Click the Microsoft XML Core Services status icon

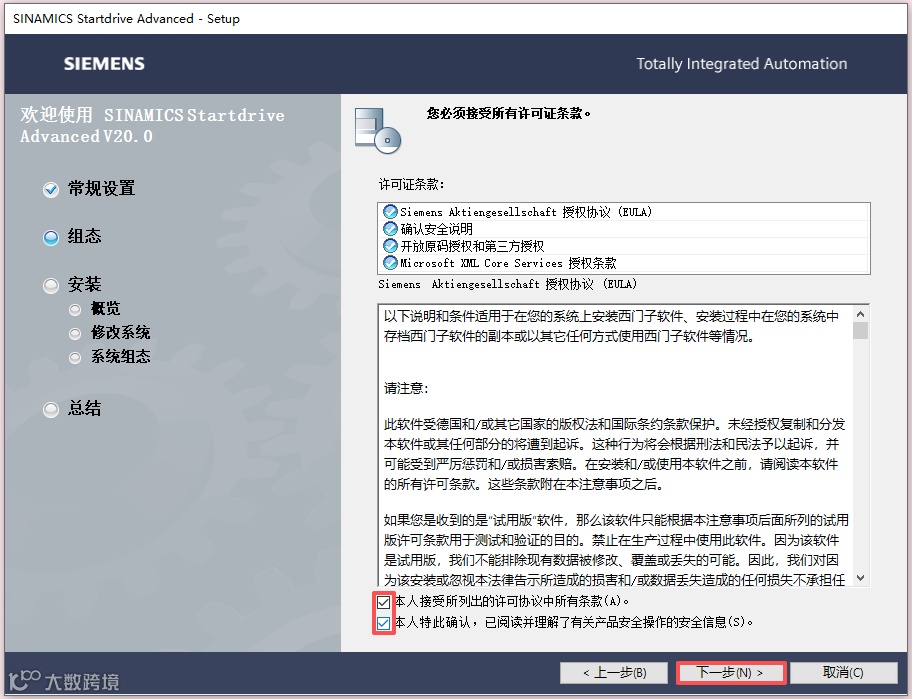[x=390, y=263]
